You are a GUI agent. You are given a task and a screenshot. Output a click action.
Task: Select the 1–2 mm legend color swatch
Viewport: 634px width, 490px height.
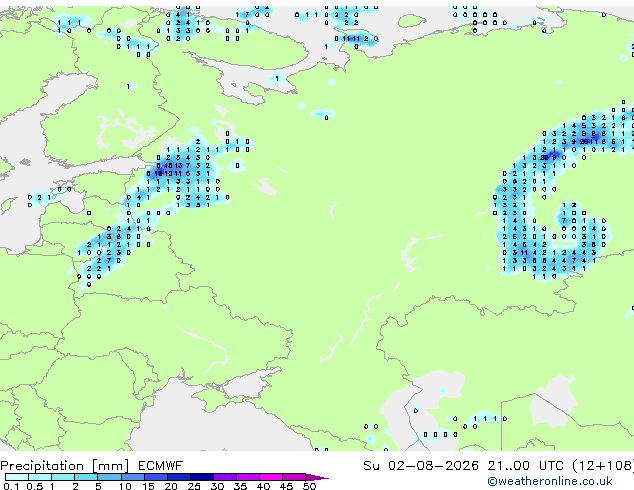[x=63, y=477]
